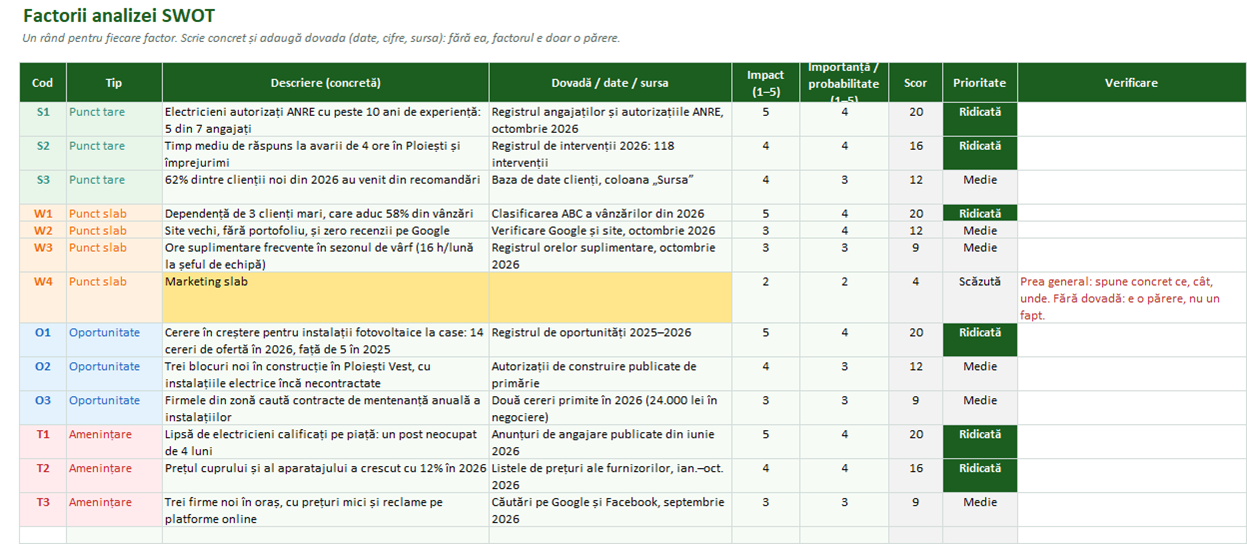Viewport: 1247px width, 544px height.
Task: Click 'Punct slab' type in row W1
Action: click(114, 213)
